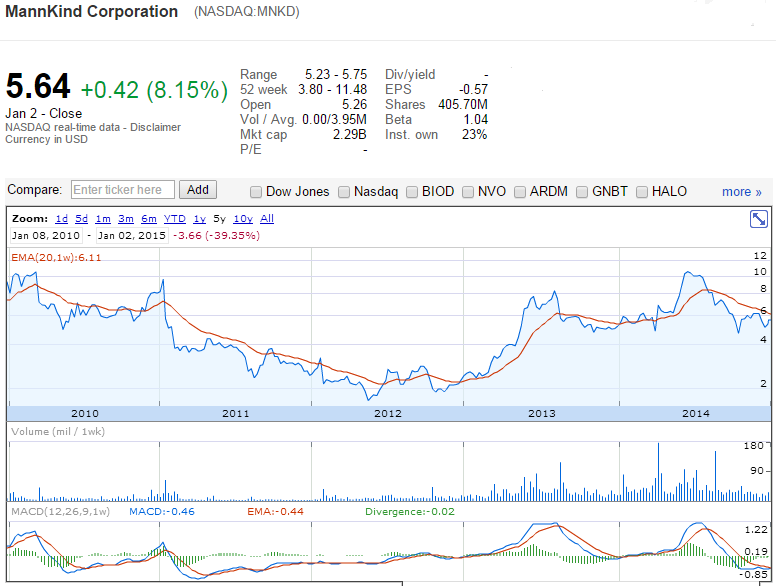
Task: Set chart zoom to 1d
Action: (61, 219)
